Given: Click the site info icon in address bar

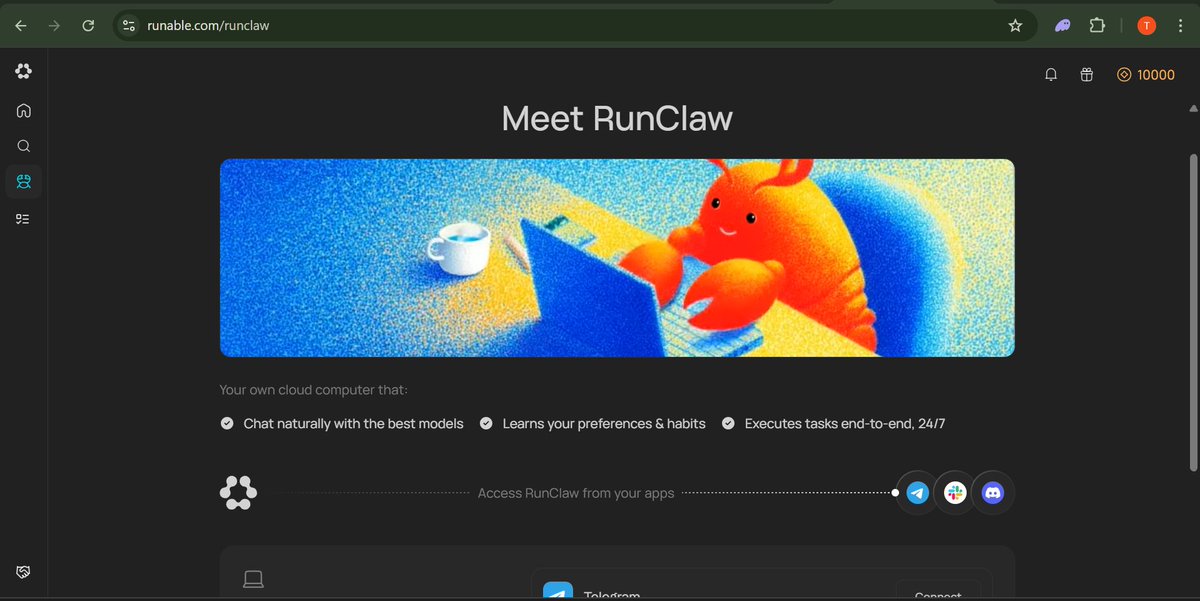Looking at the screenshot, I should point(128,25).
